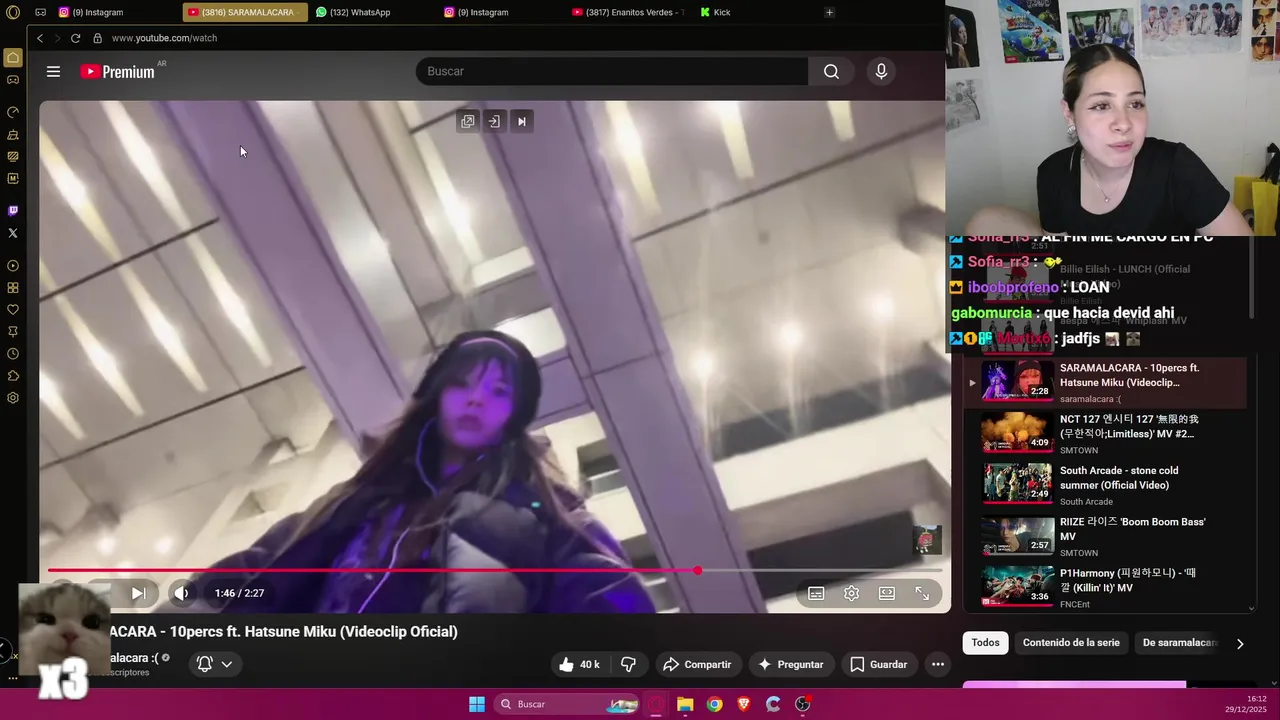Image resolution: width=1280 pixels, height=720 pixels.
Task: Open the bookmarks heart icon in sidebar
Action: click(x=13, y=310)
